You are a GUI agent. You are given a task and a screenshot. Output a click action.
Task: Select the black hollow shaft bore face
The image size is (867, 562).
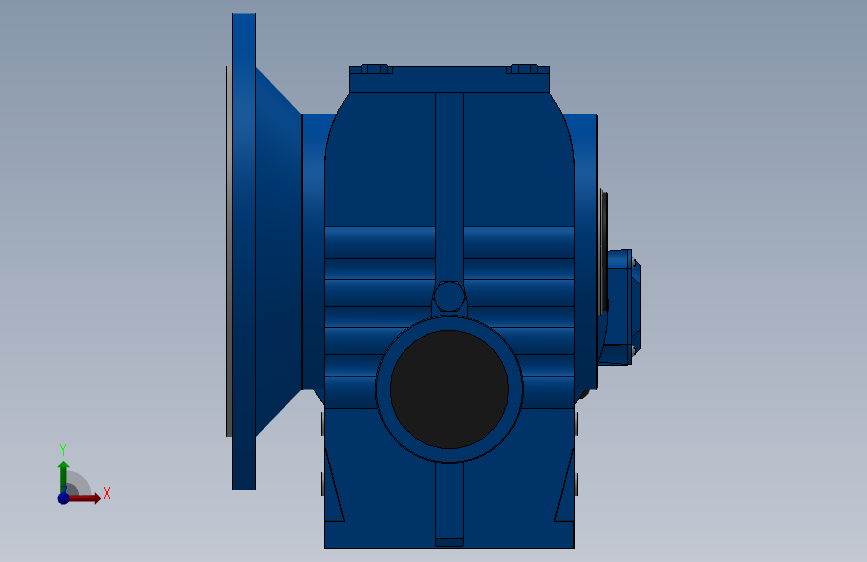pos(449,389)
